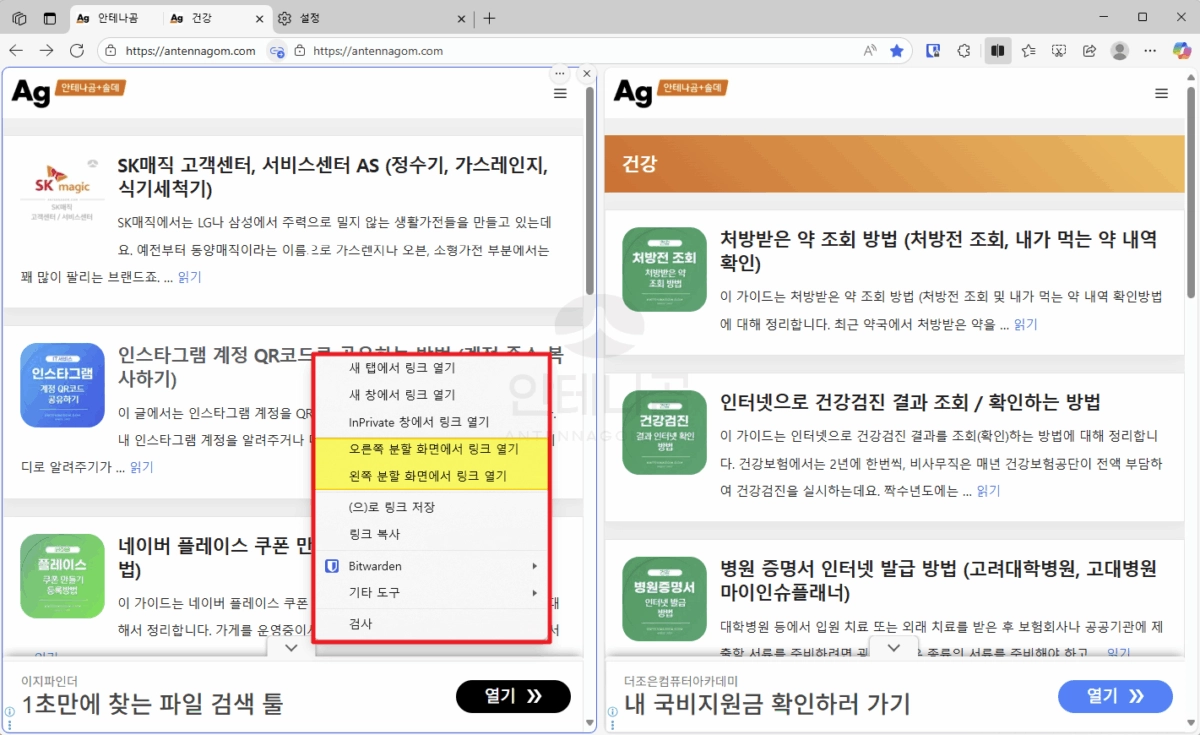Go back with the back arrow
1200x735 pixels.
(x=16, y=51)
